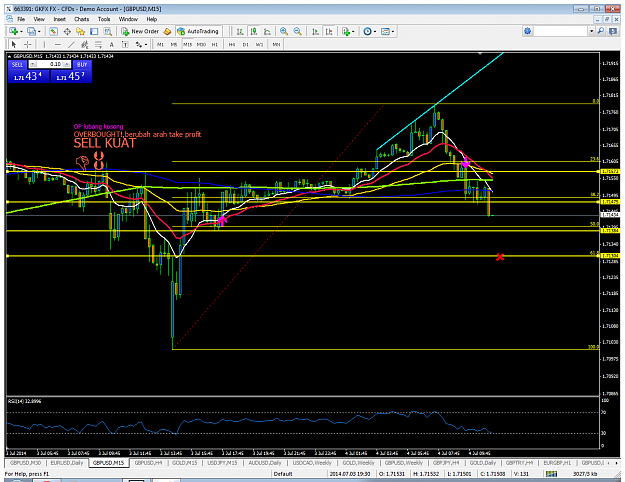Image resolution: width=625 pixels, height=482 pixels.
Task: Switch timeframe to M5
Action: tap(174, 45)
